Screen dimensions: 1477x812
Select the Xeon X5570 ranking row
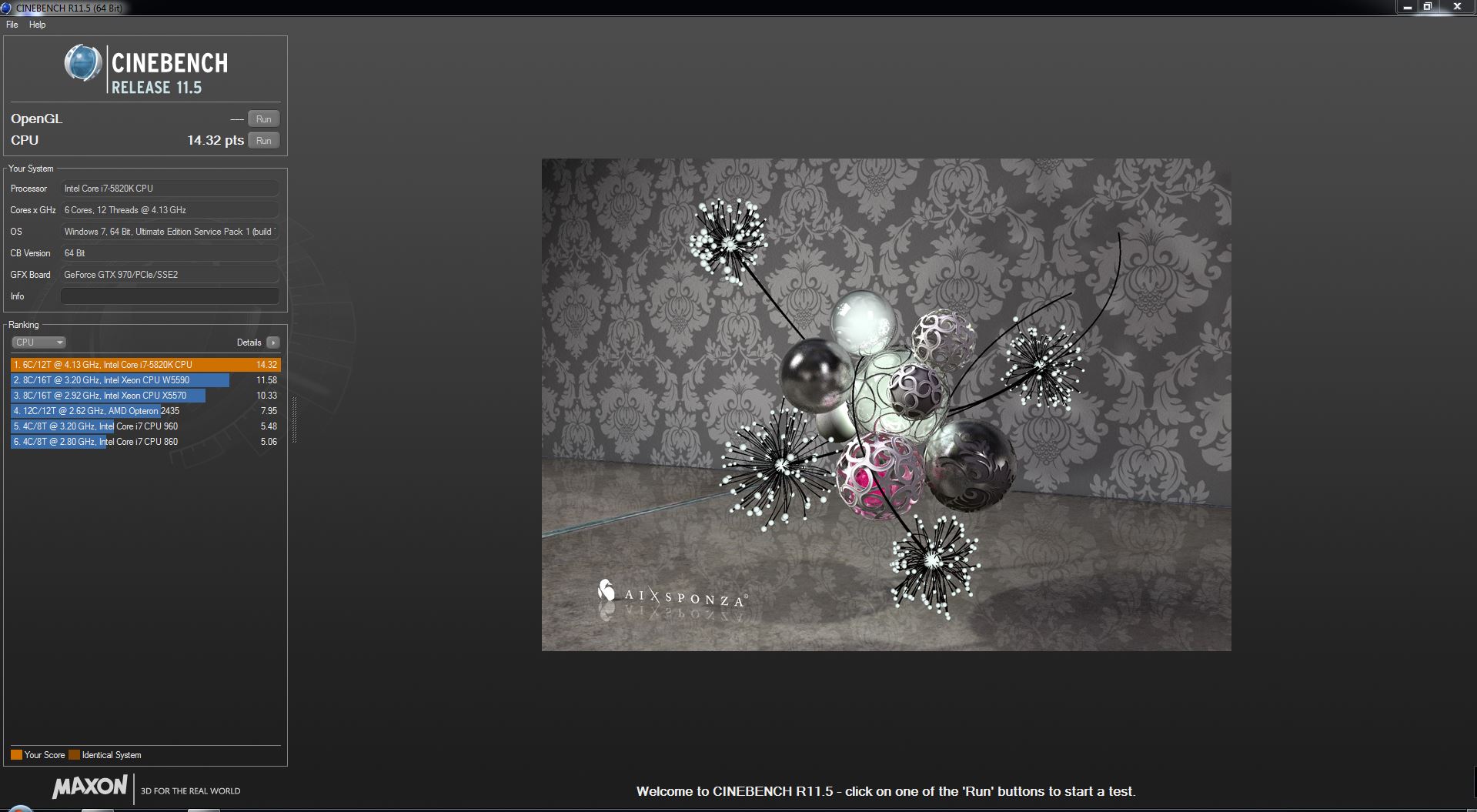pyautogui.click(x=145, y=396)
